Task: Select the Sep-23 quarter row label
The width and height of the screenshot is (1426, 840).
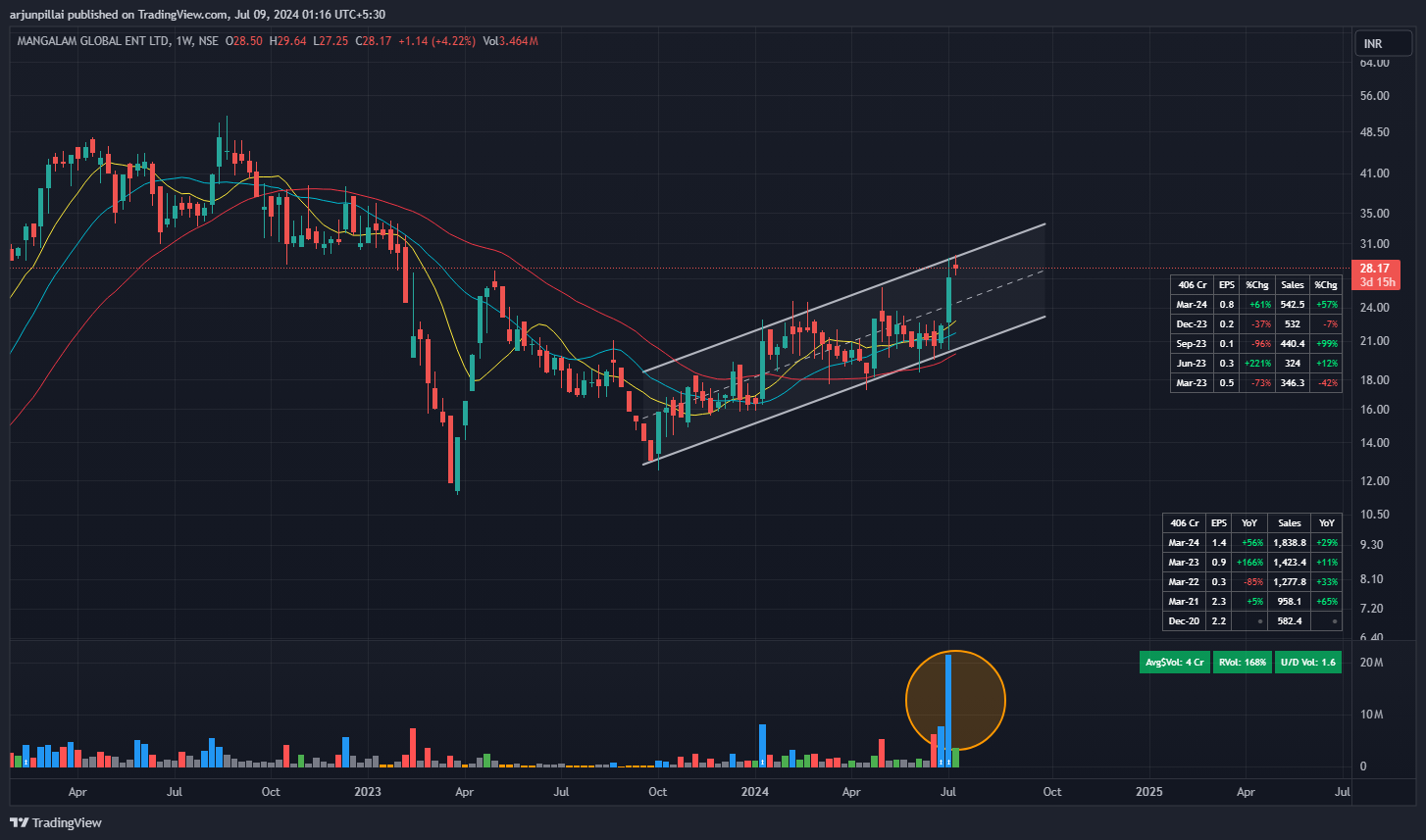Action: pyautogui.click(x=1193, y=343)
